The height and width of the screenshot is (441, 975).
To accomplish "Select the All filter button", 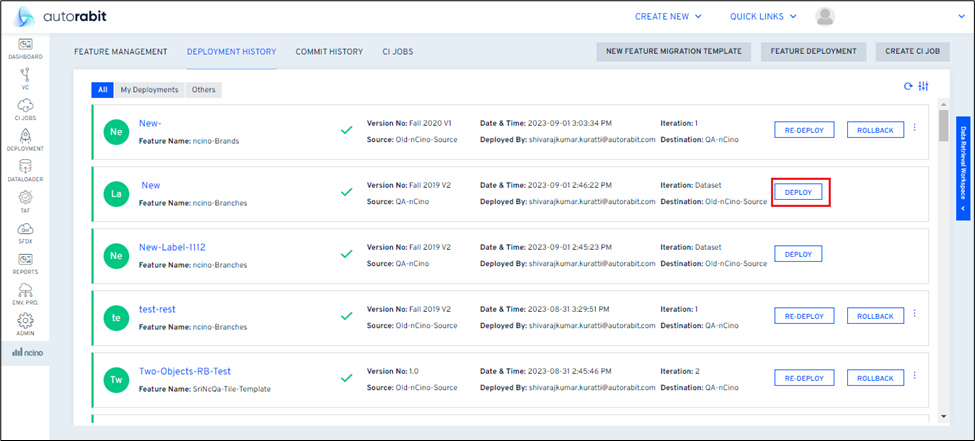I will 102,90.
